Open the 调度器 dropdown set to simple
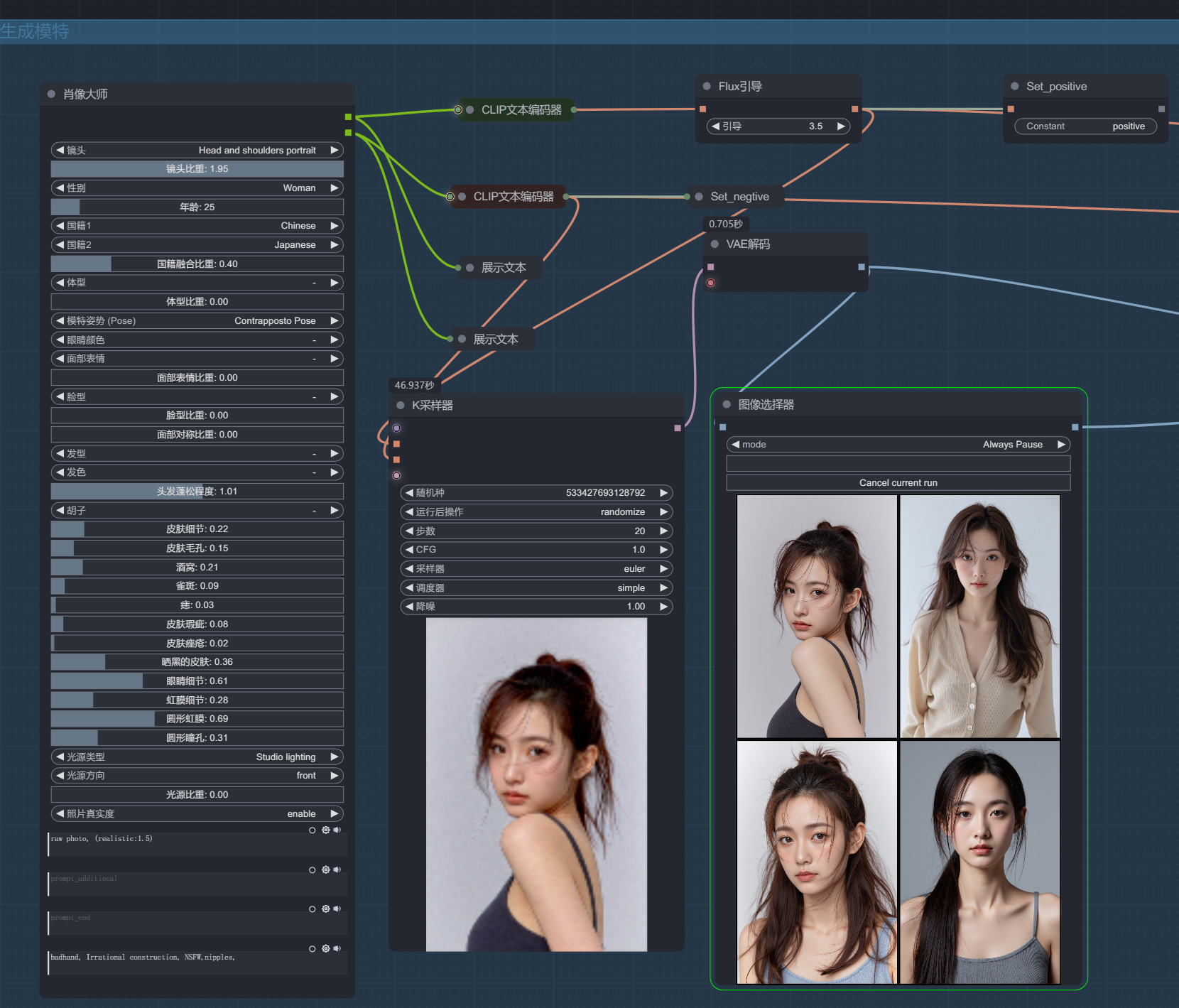This screenshot has height=1008, width=1179. (536, 588)
